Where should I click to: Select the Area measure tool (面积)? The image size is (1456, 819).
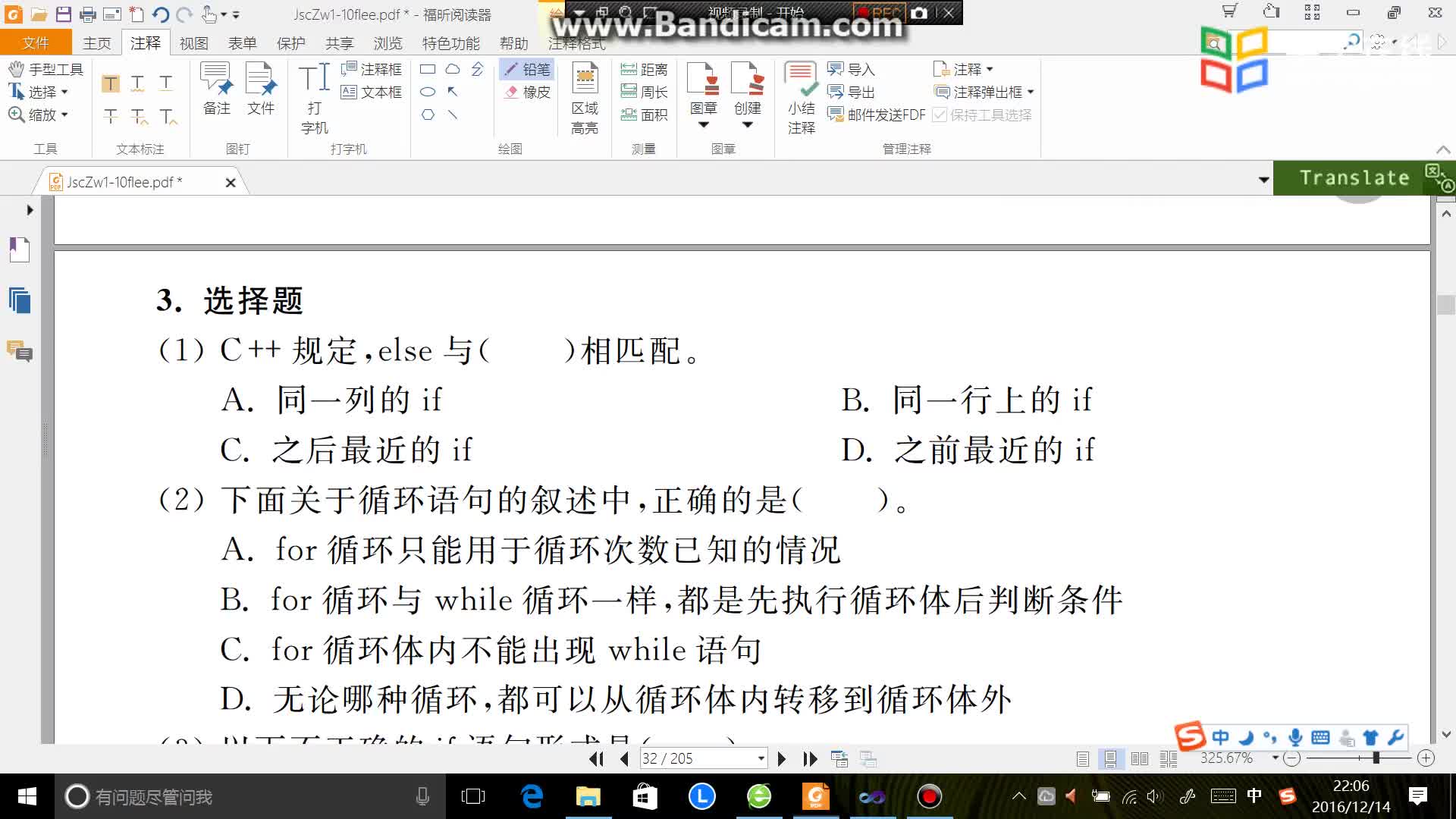click(644, 115)
